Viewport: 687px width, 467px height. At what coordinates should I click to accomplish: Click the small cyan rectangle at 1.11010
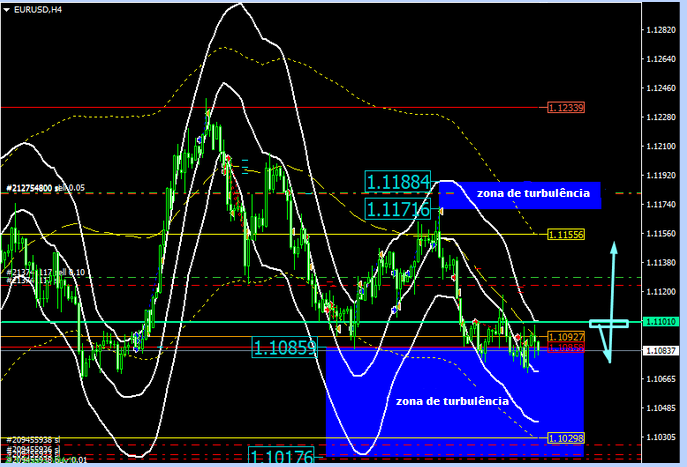pyautogui.click(x=608, y=323)
